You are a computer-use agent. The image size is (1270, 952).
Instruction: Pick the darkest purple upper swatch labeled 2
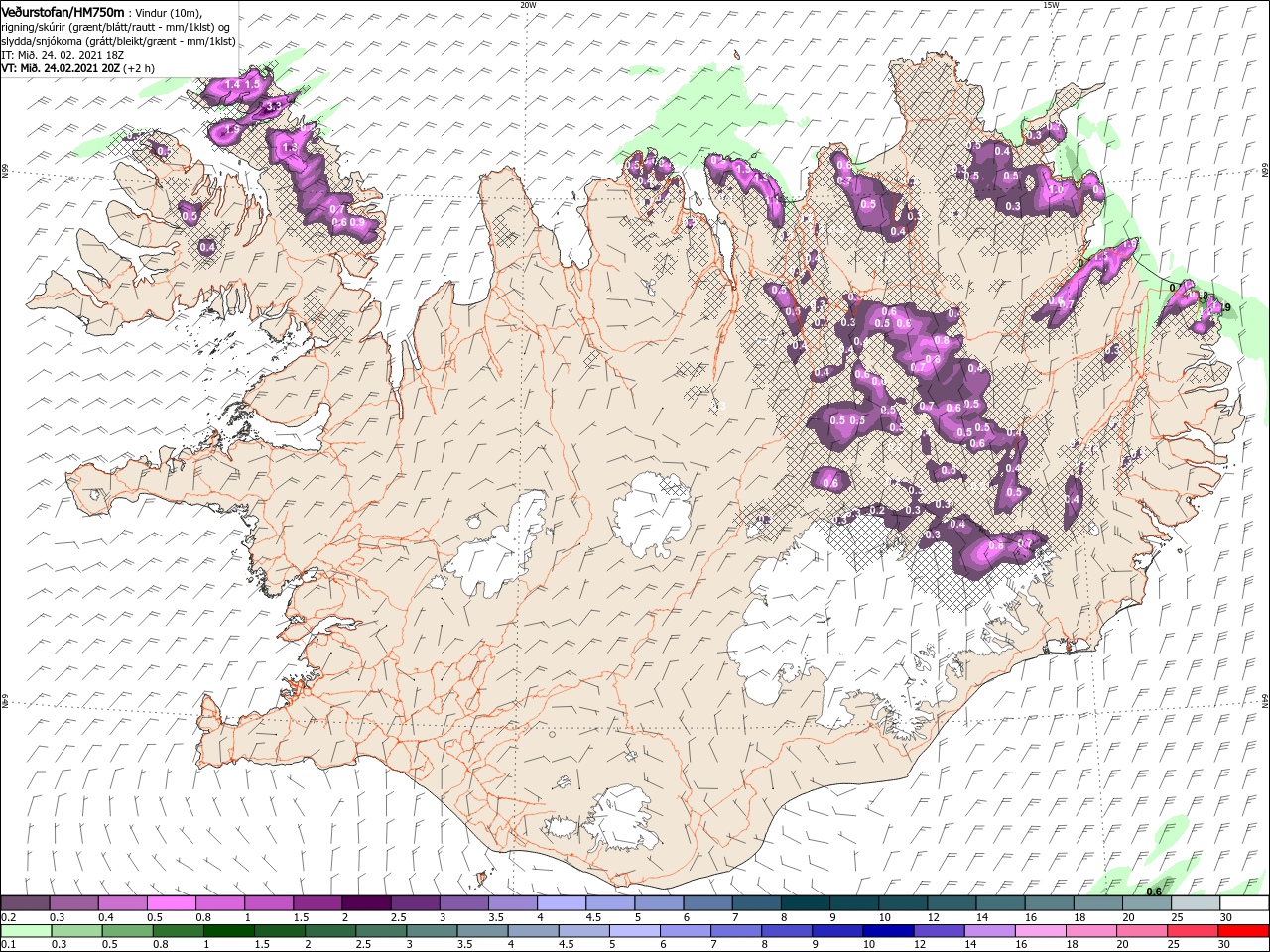click(366, 903)
